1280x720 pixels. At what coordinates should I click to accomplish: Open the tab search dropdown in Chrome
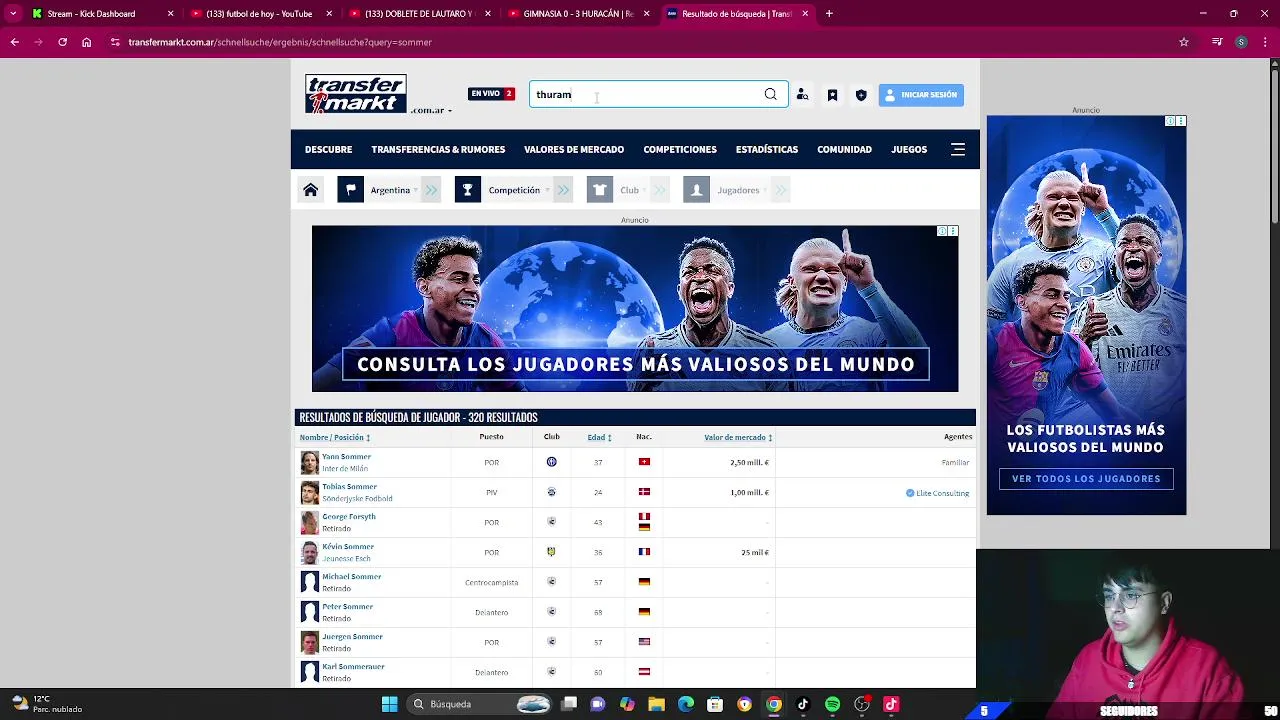[x=13, y=14]
